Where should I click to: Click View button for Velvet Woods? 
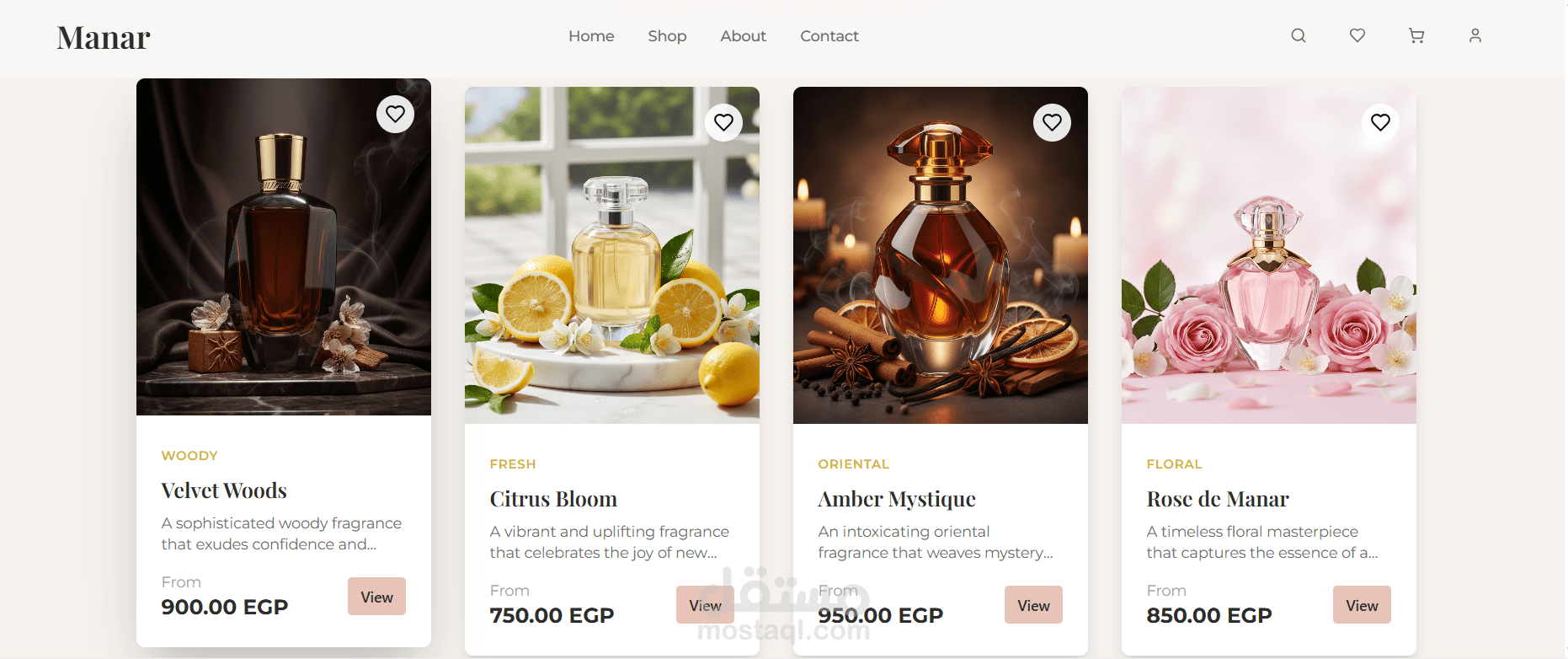[x=376, y=597]
